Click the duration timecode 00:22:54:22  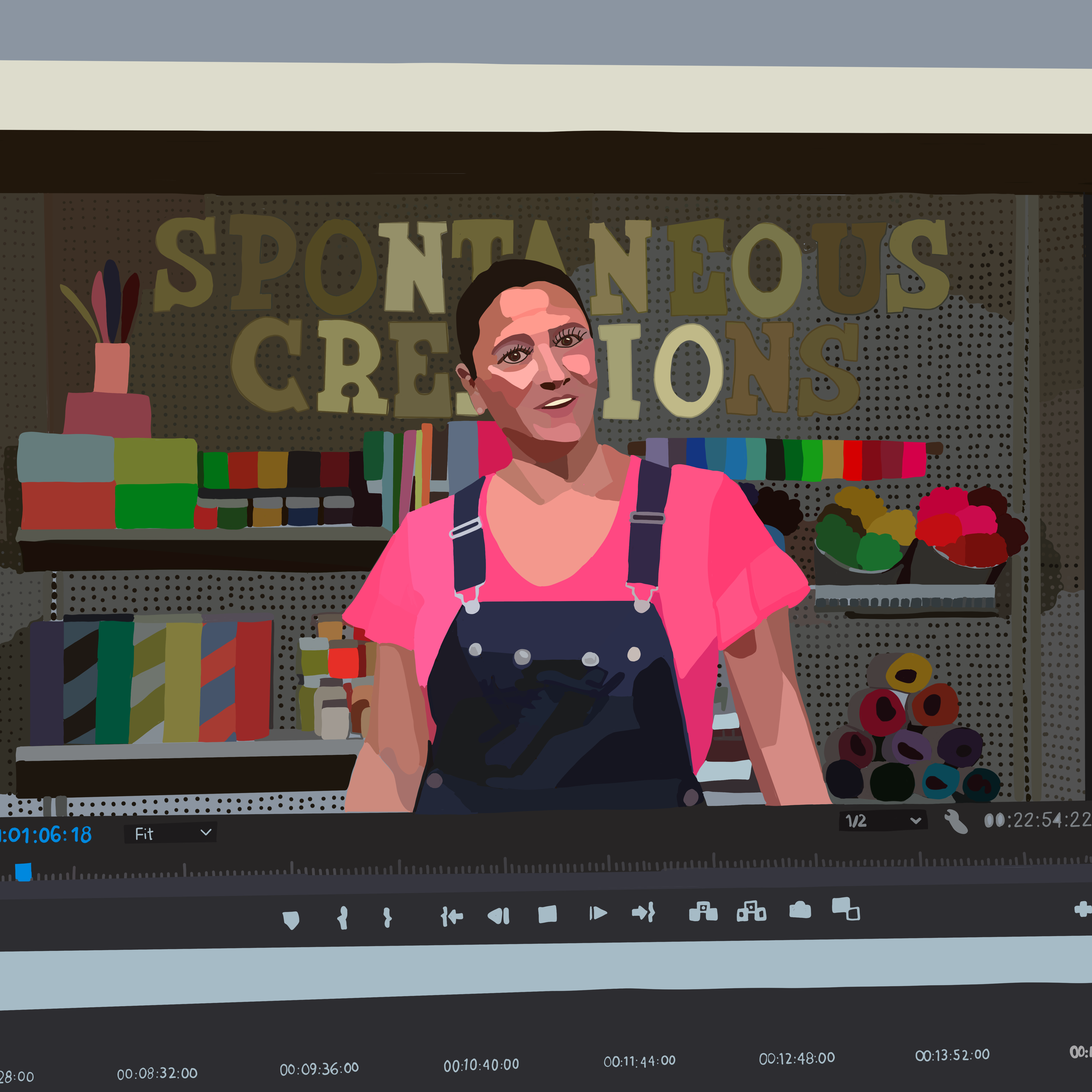pyautogui.click(x=1038, y=820)
